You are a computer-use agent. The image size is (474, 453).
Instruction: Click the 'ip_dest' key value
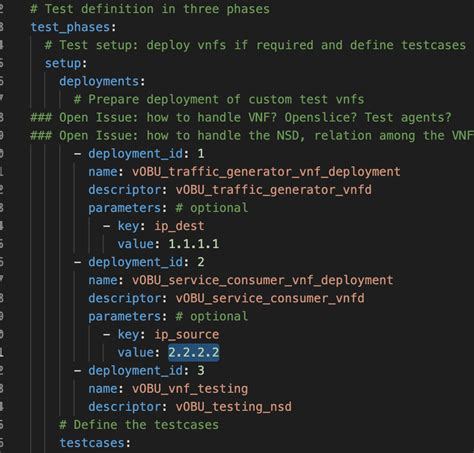[x=179, y=226]
